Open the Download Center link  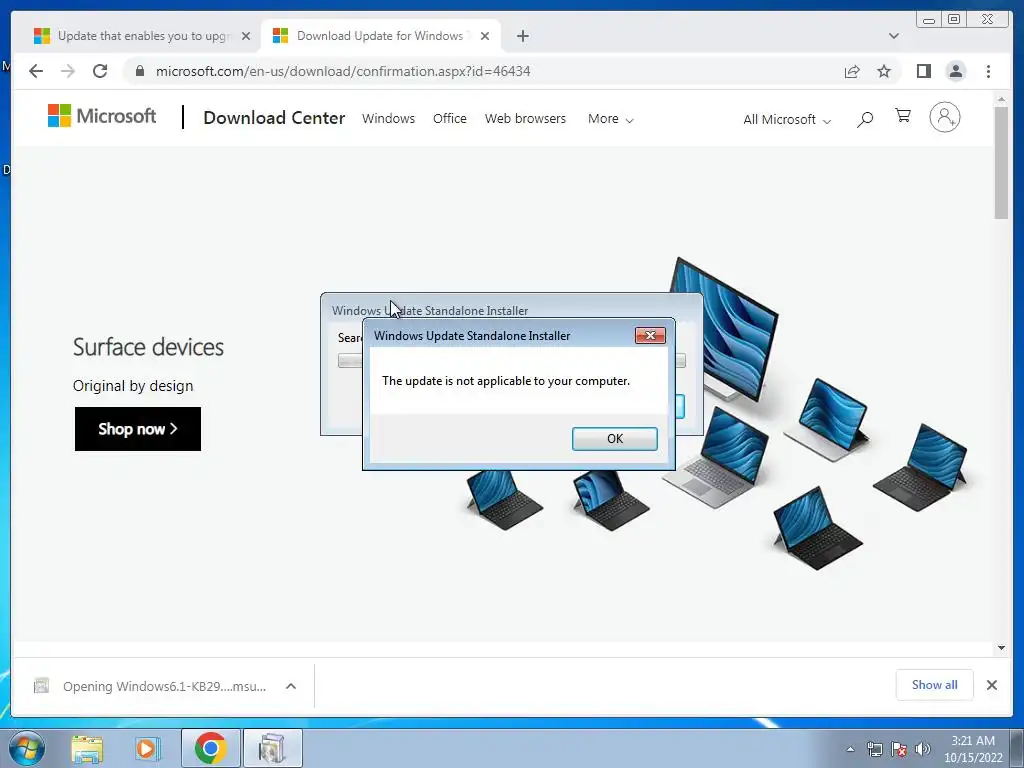[x=274, y=118]
